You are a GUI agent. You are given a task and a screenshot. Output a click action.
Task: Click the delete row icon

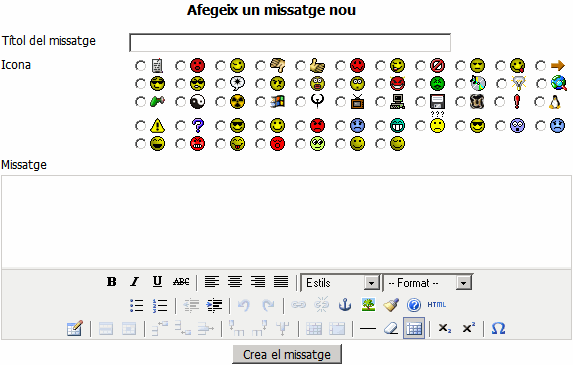[x=206, y=328]
